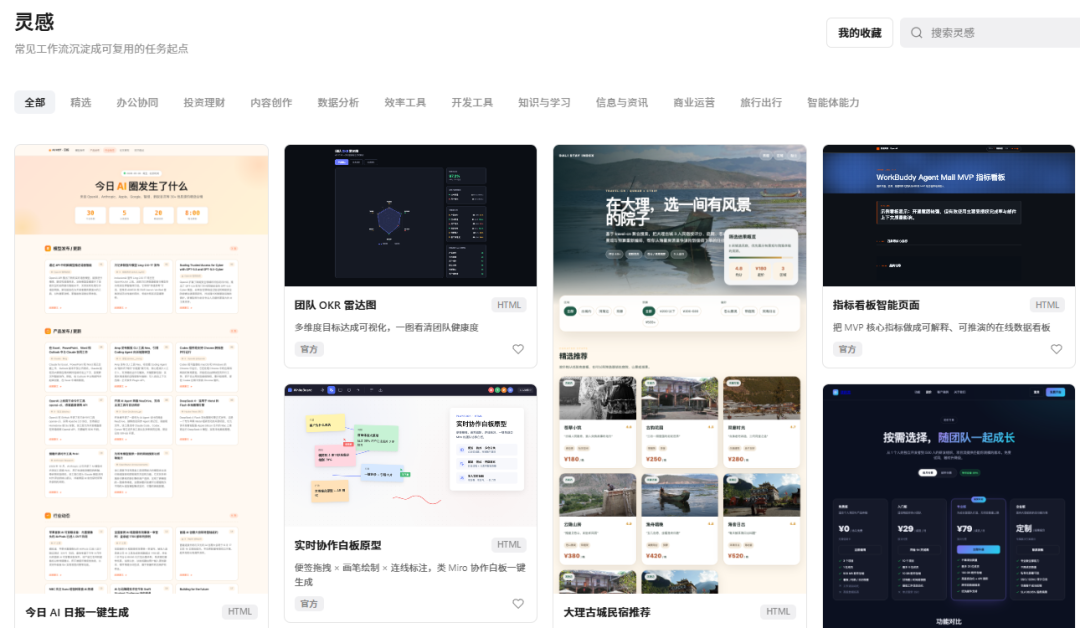Click the 常见工作流沉淀成可复用的任务起点 subtitle
The height and width of the screenshot is (628, 1080).
[101, 49]
